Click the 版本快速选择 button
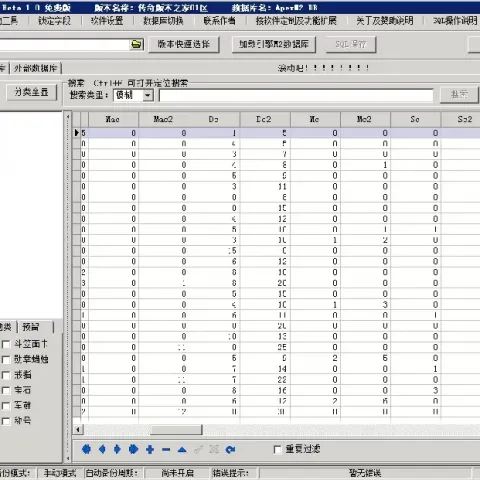480x480 pixels. (x=184, y=44)
